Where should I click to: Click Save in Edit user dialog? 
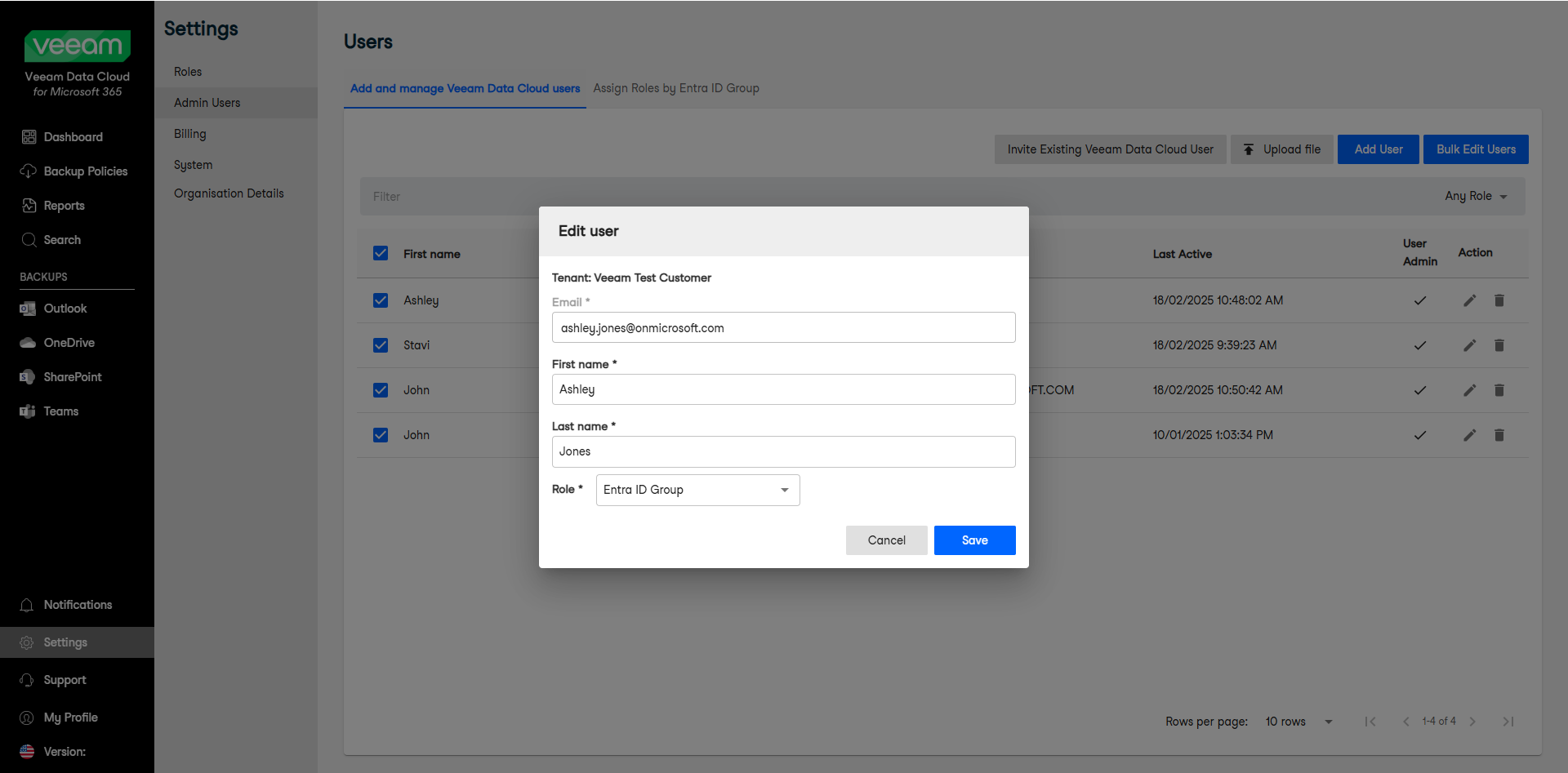(x=975, y=540)
